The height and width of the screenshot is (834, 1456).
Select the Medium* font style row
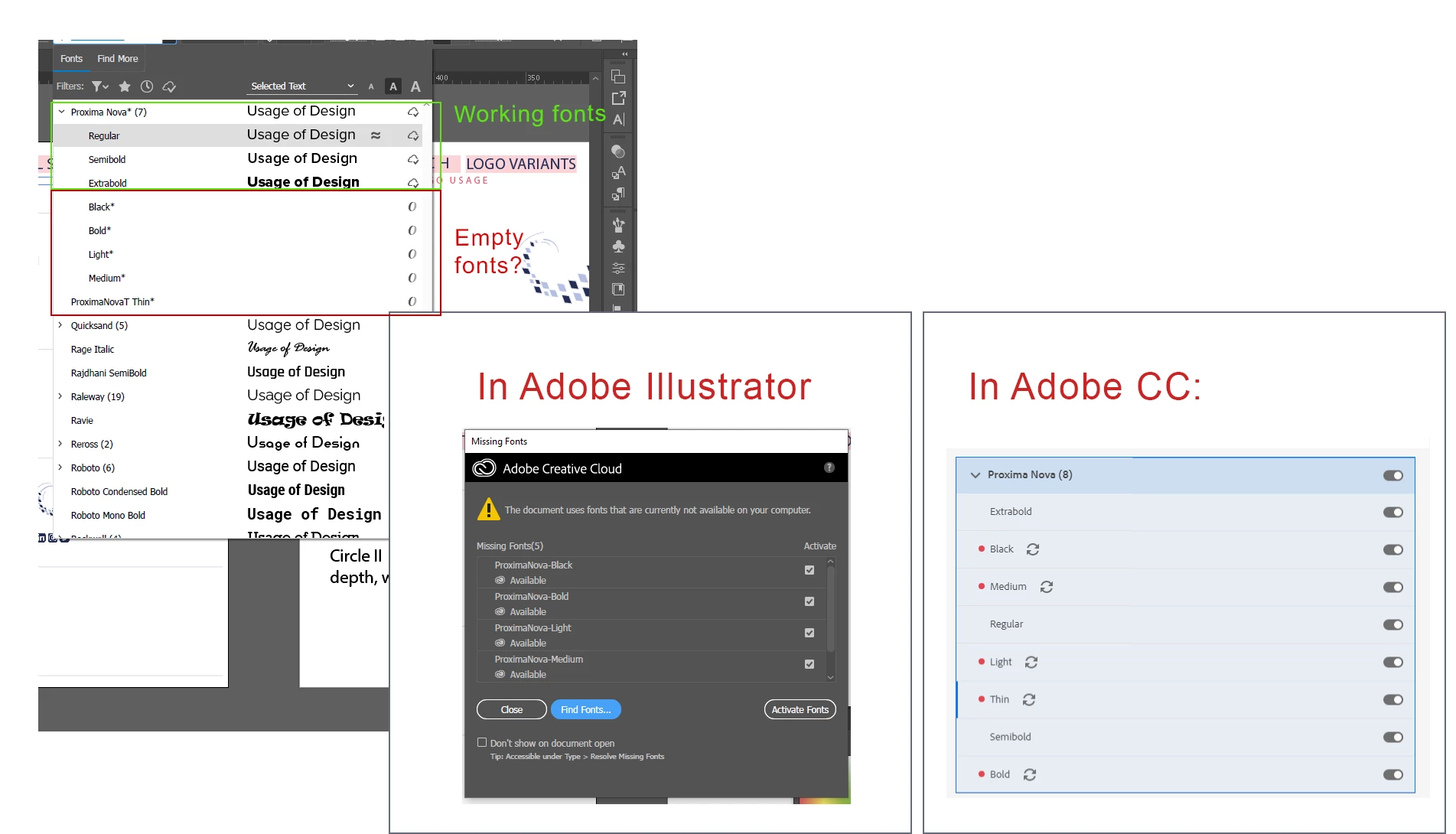237,278
